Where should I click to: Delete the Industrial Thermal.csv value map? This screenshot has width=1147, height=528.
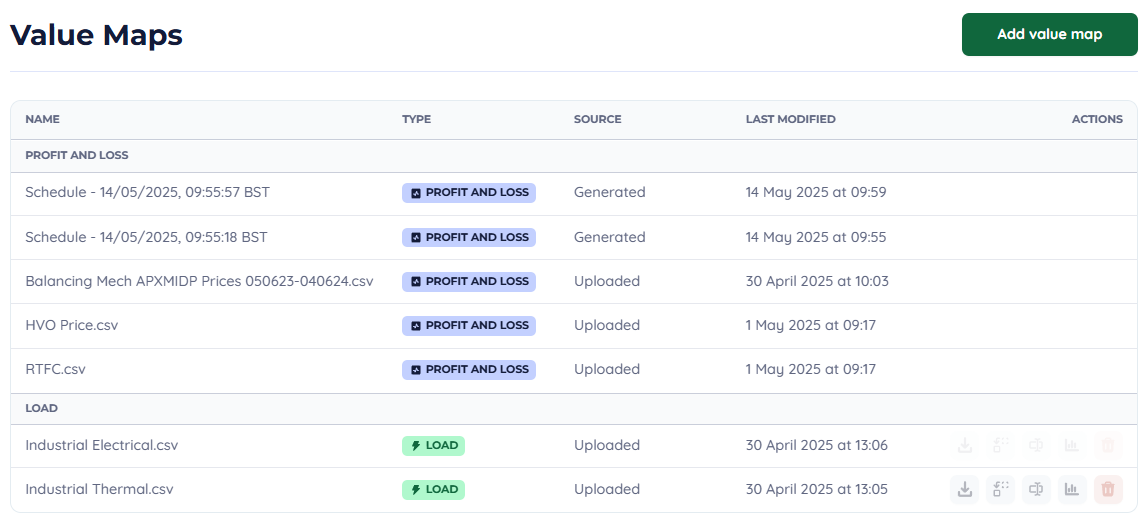coord(1108,489)
